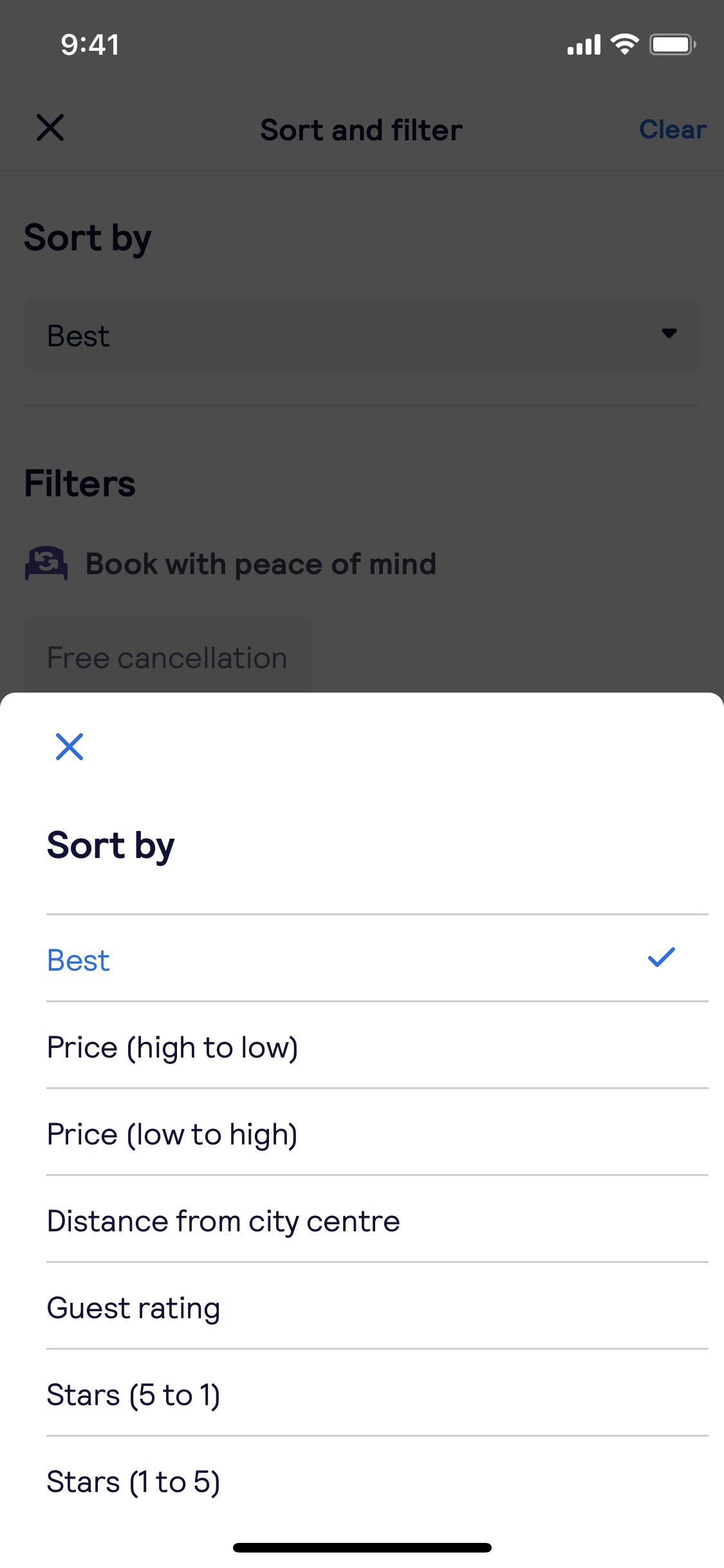
Task: Dismiss the Sort and filter screen
Action: 50,127
